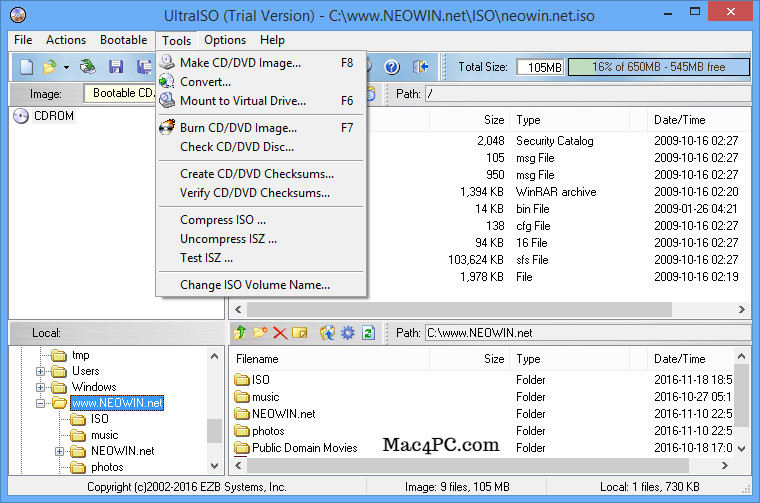Click the New blank file toolbar icon
The height and width of the screenshot is (503, 760).
coord(26,67)
